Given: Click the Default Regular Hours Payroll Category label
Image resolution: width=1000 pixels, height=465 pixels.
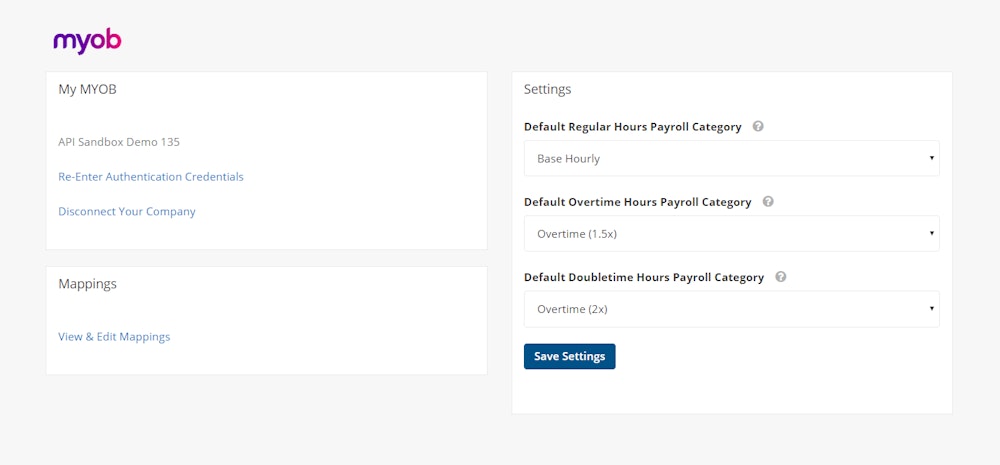Looking at the screenshot, I should [x=633, y=127].
